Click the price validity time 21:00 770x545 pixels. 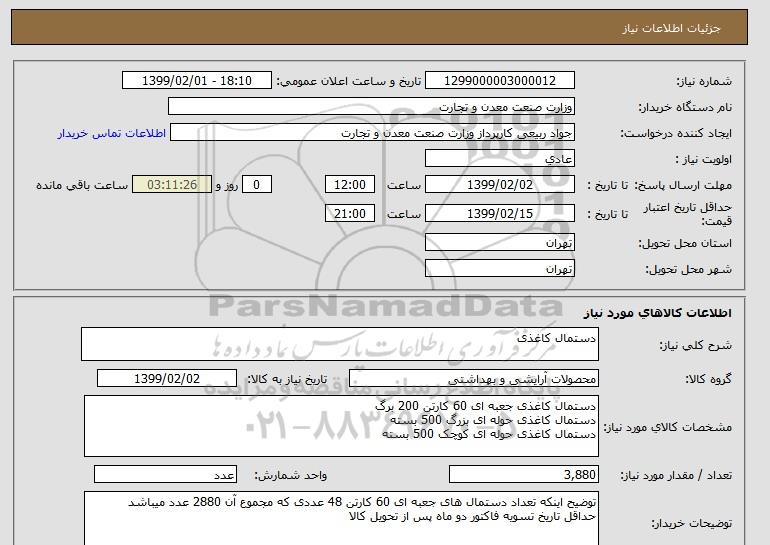(x=350, y=213)
